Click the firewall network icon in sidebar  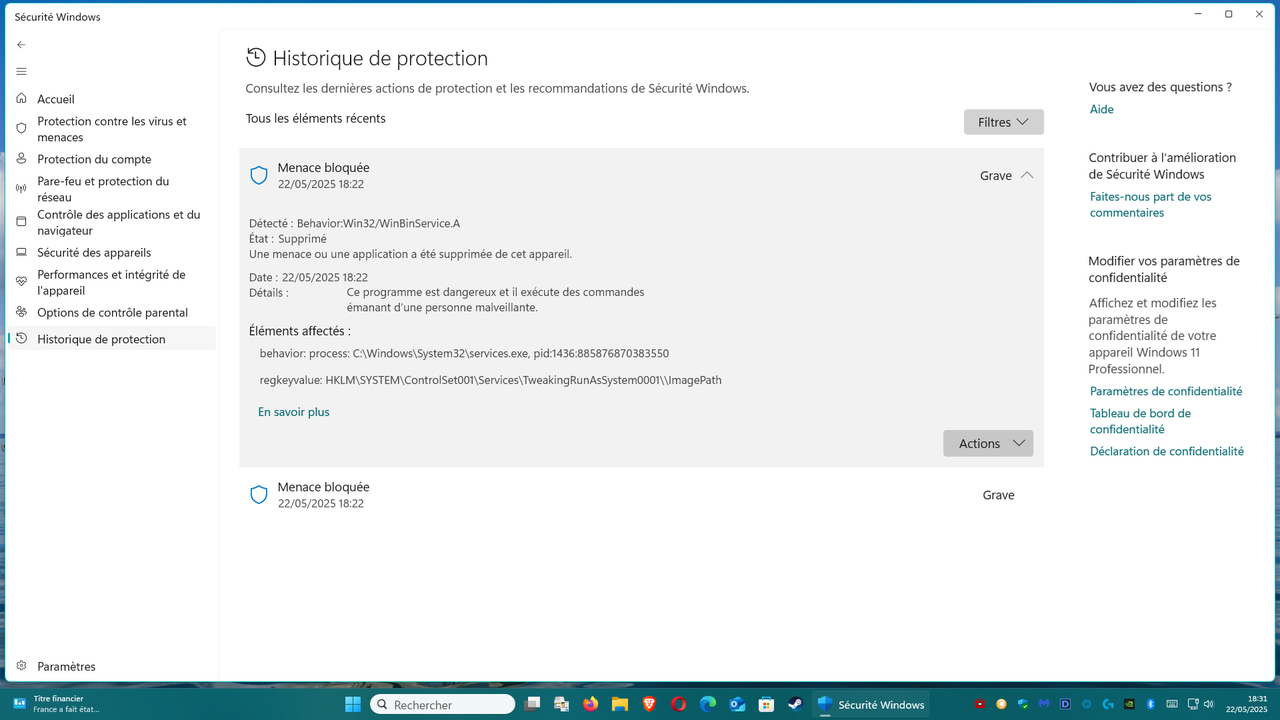coord(21,189)
